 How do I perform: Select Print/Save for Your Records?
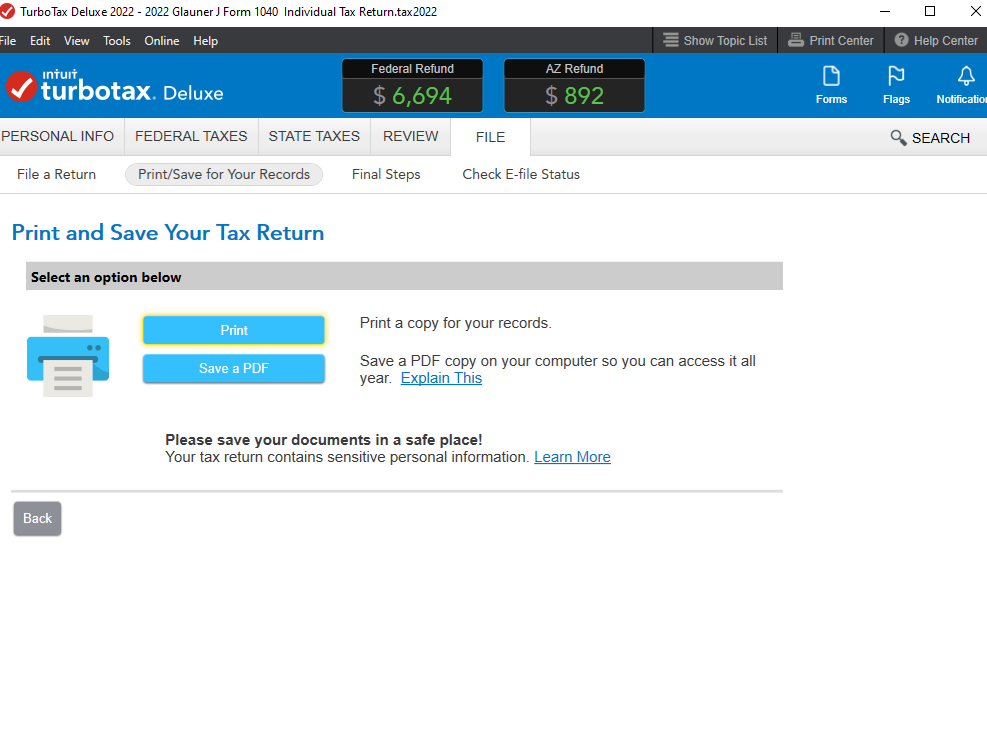[224, 174]
